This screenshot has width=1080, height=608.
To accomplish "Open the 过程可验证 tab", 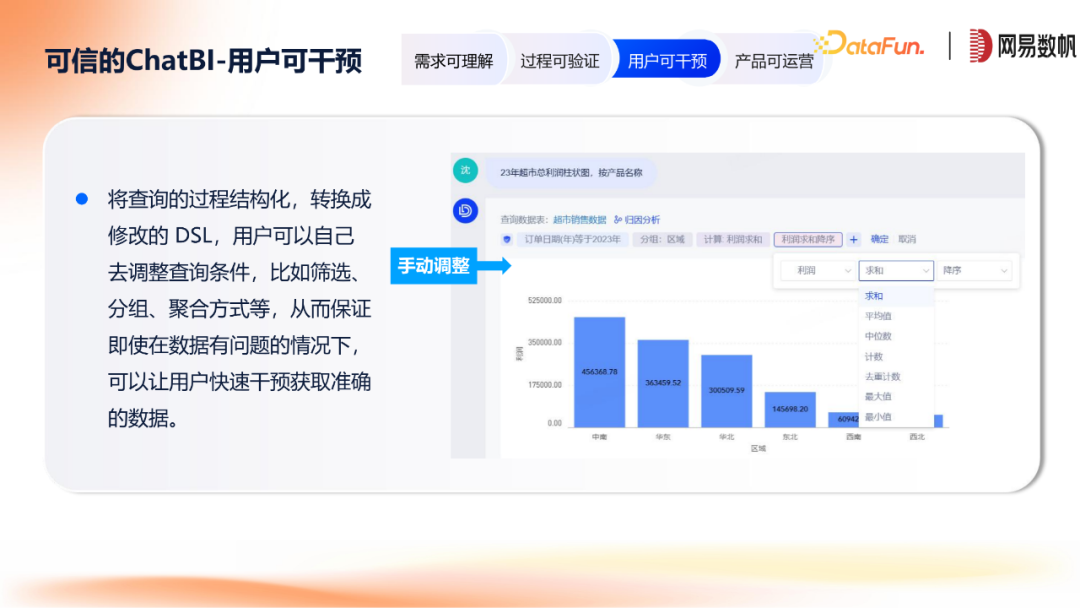I will coord(559,61).
